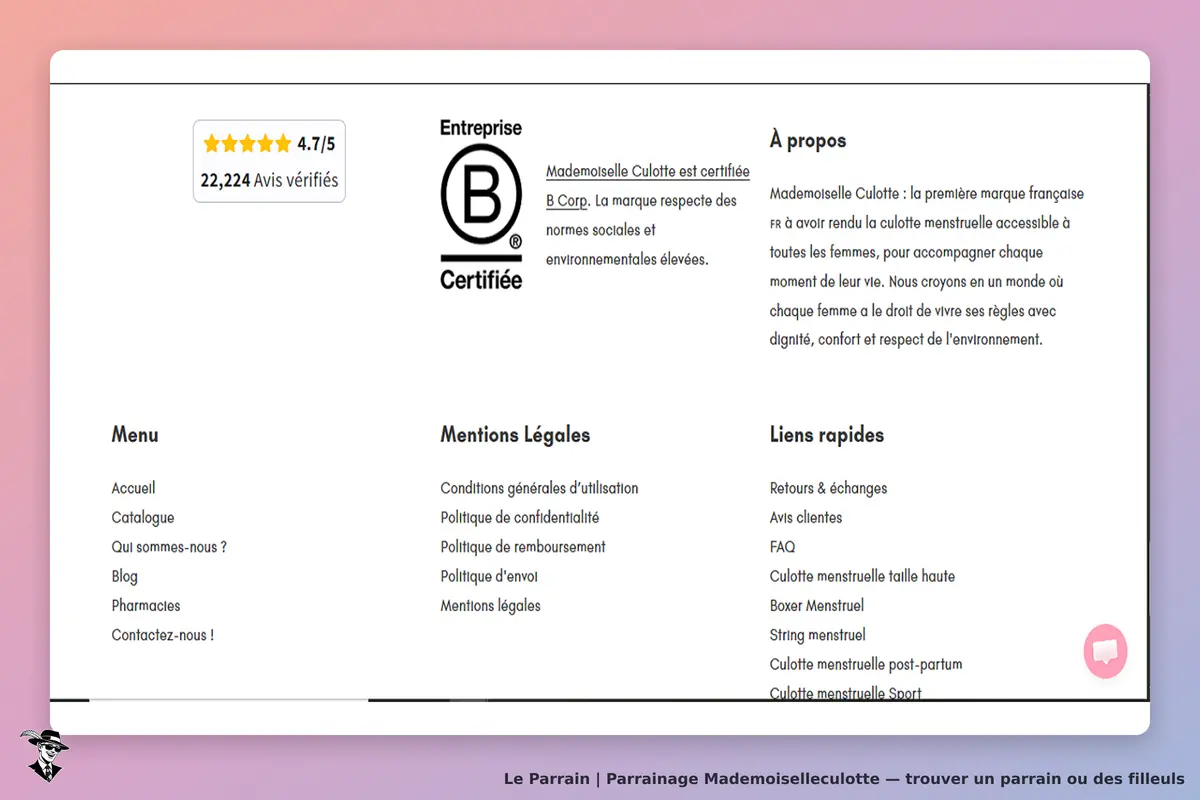Open 'Contactez-nous !' link
Image resolution: width=1200 pixels, height=800 pixels.
[162, 635]
